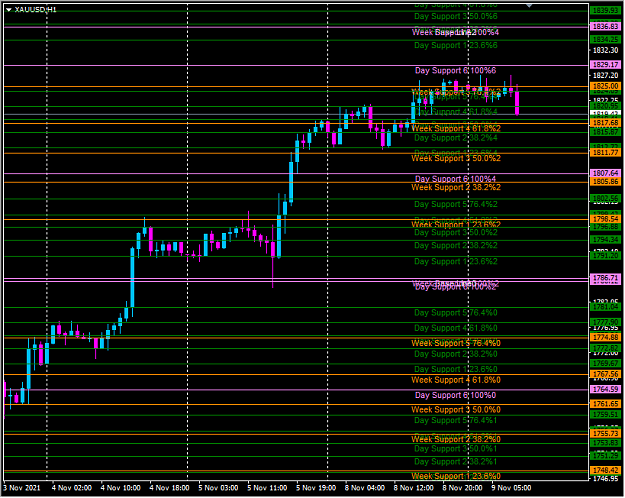This screenshot has width=625, height=498.
Task: Select the 'Day Support 2 38.2%0' label
Action: (456, 354)
